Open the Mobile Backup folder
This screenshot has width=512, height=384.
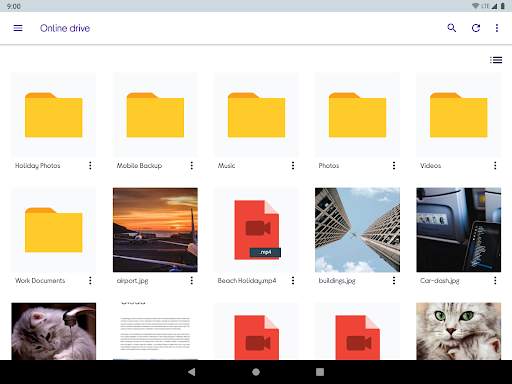click(155, 115)
